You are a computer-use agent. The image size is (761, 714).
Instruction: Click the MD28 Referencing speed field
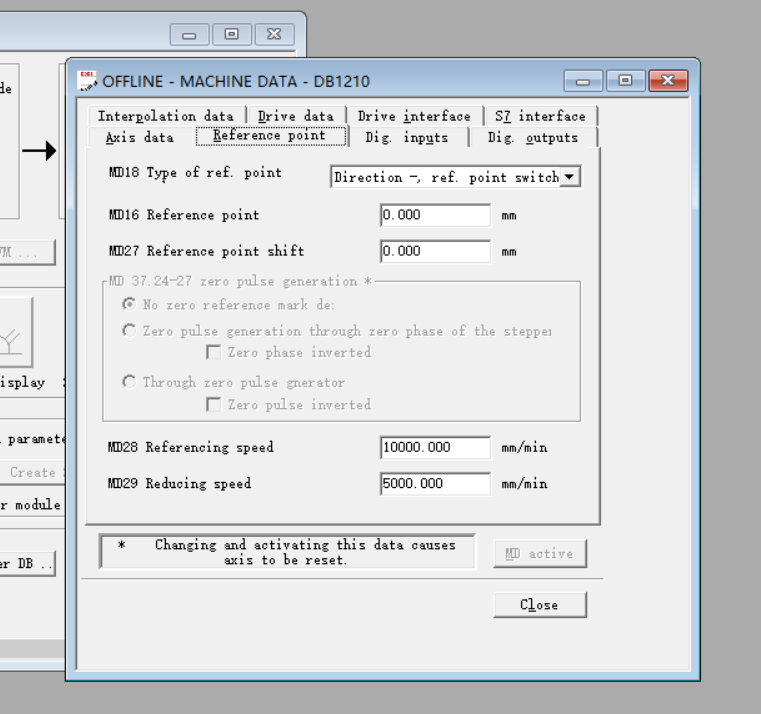coord(435,447)
